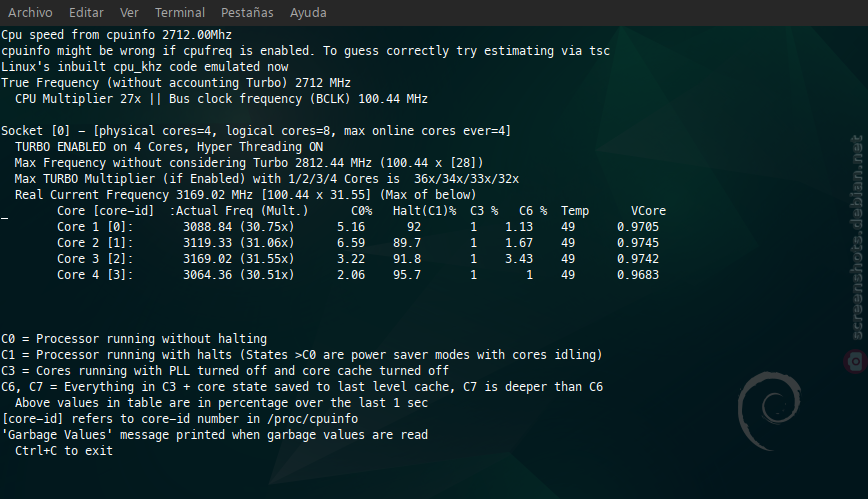The height and width of the screenshot is (499, 868).
Task: Open the Ayuda menu
Action: pos(308,12)
